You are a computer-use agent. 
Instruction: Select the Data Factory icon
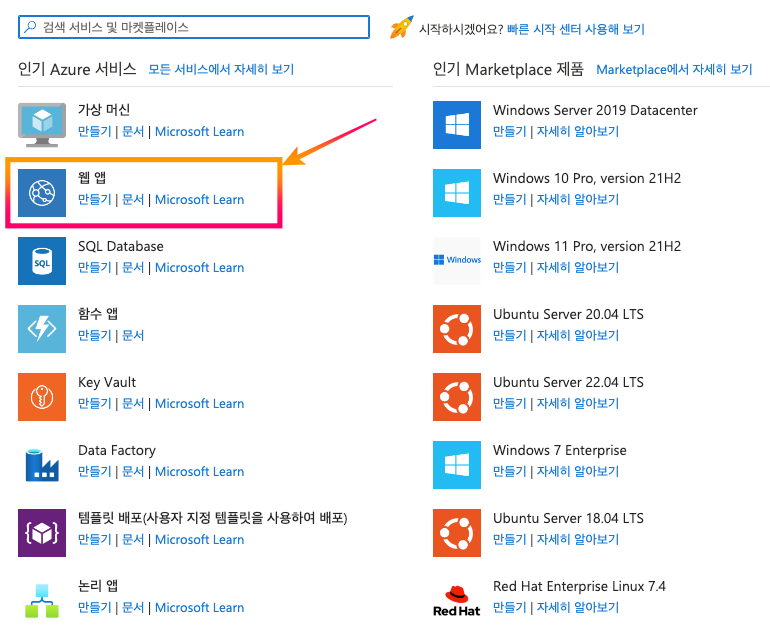click(42, 465)
